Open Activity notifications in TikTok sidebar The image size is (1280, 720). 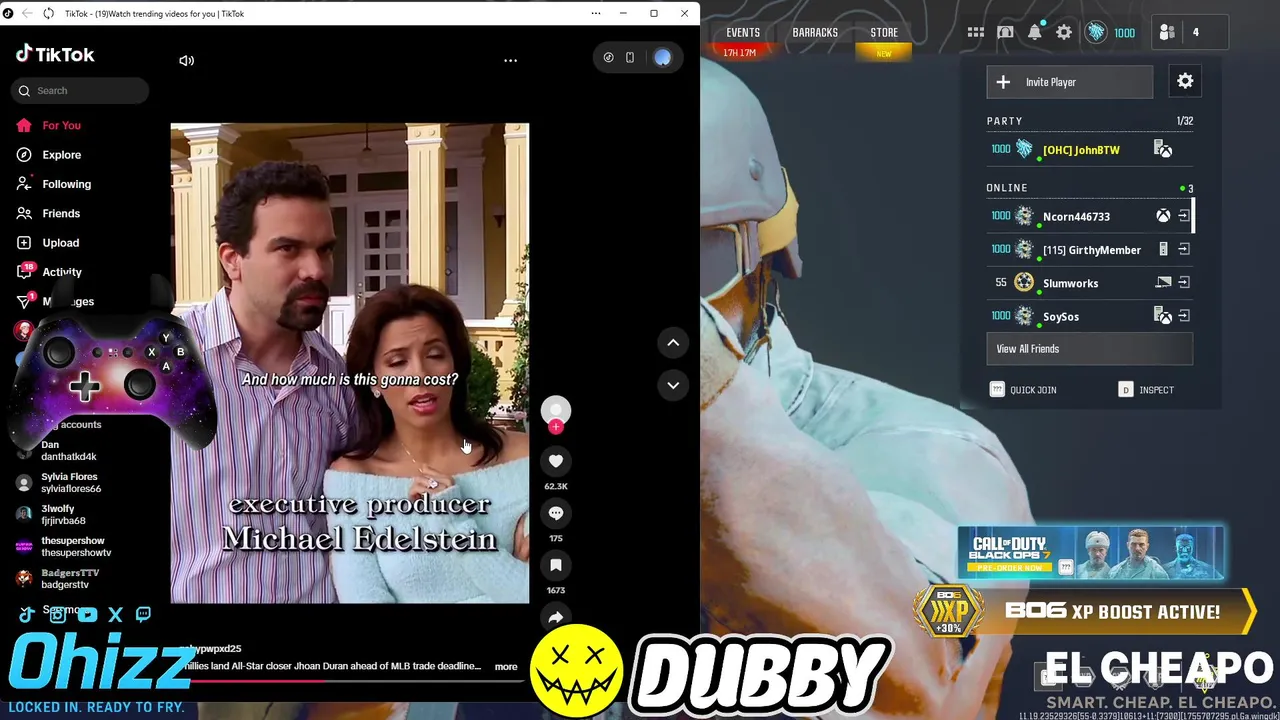50,272
